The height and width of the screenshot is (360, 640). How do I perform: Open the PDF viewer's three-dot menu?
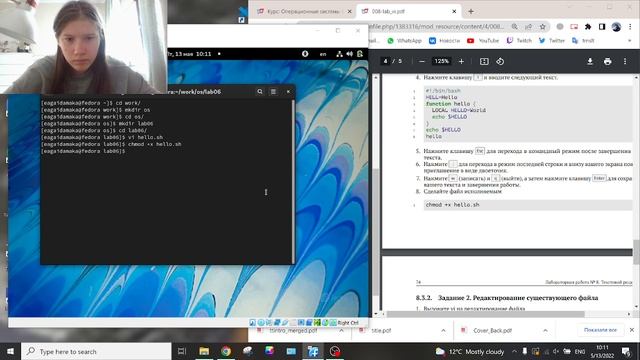coord(625,61)
